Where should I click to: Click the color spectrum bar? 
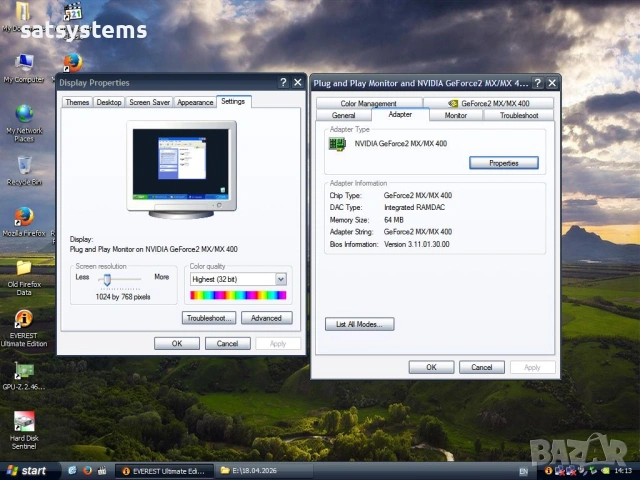pos(238,295)
